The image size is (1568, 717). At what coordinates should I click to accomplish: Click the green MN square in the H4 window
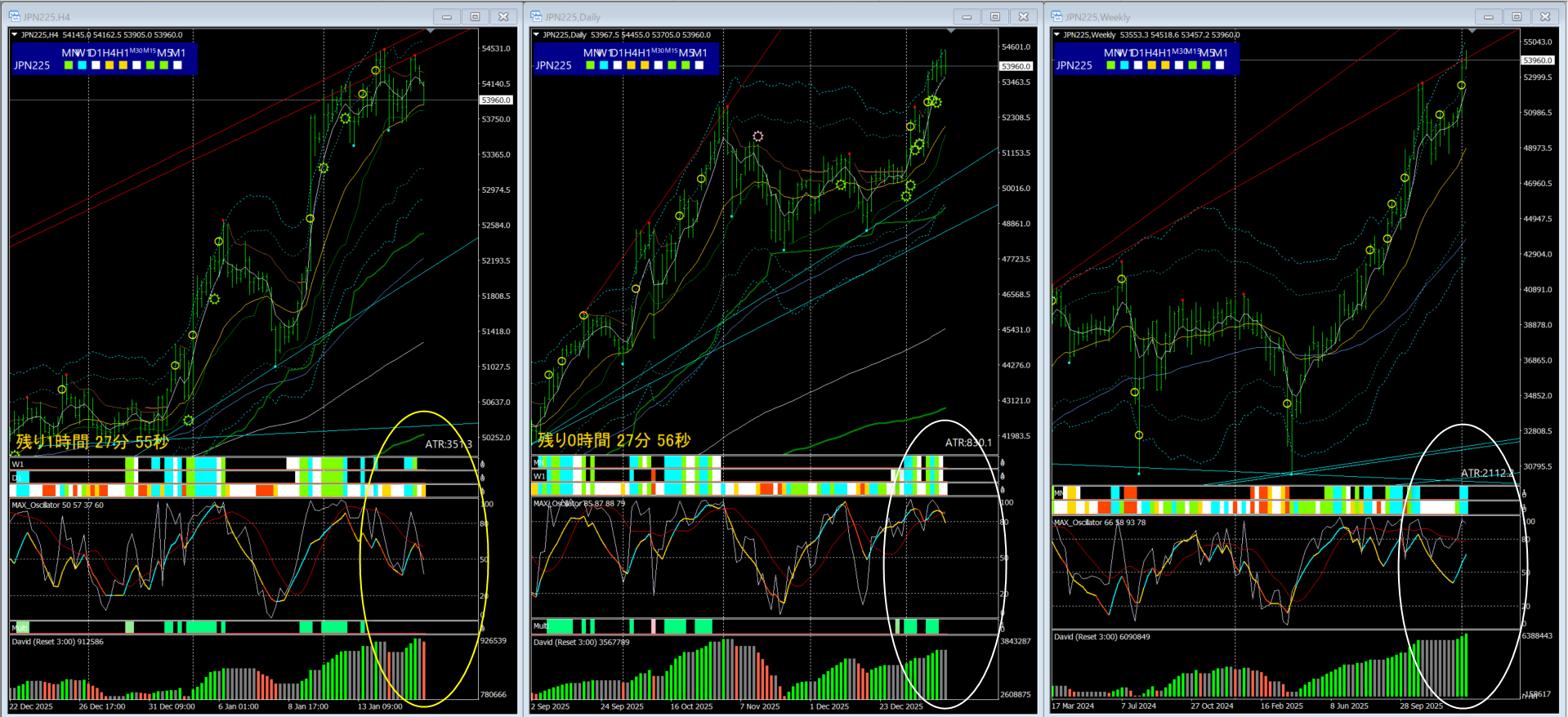click(69, 65)
